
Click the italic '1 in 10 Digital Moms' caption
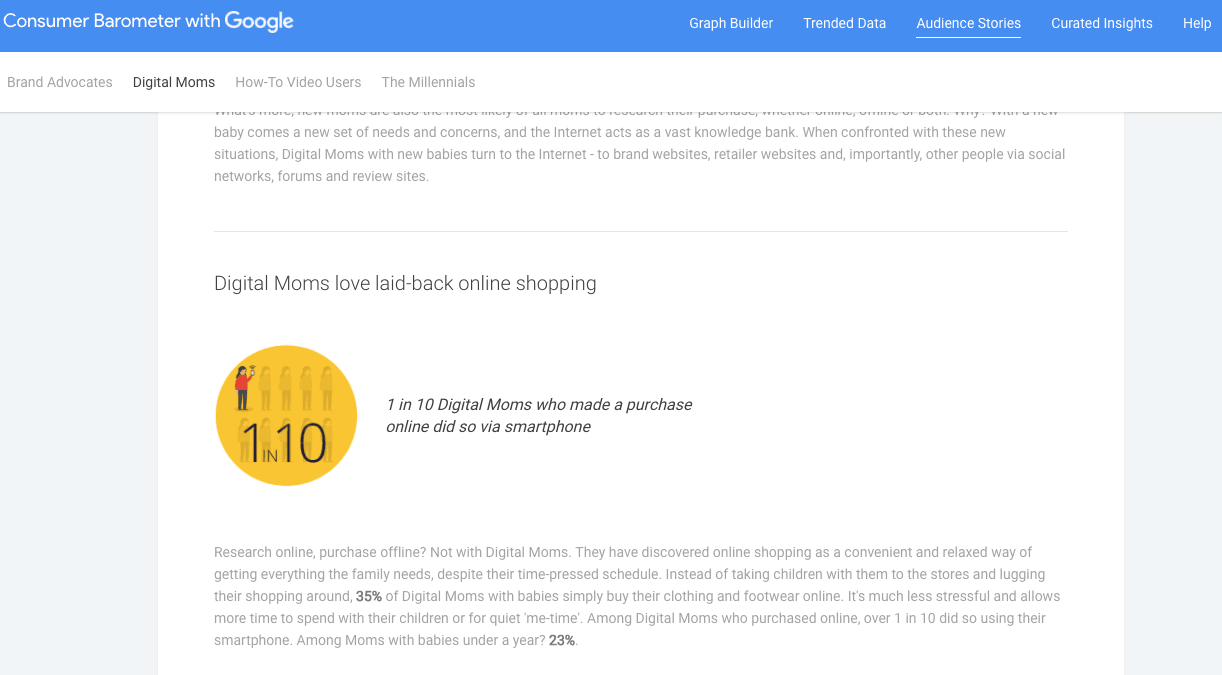(x=539, y=415)
